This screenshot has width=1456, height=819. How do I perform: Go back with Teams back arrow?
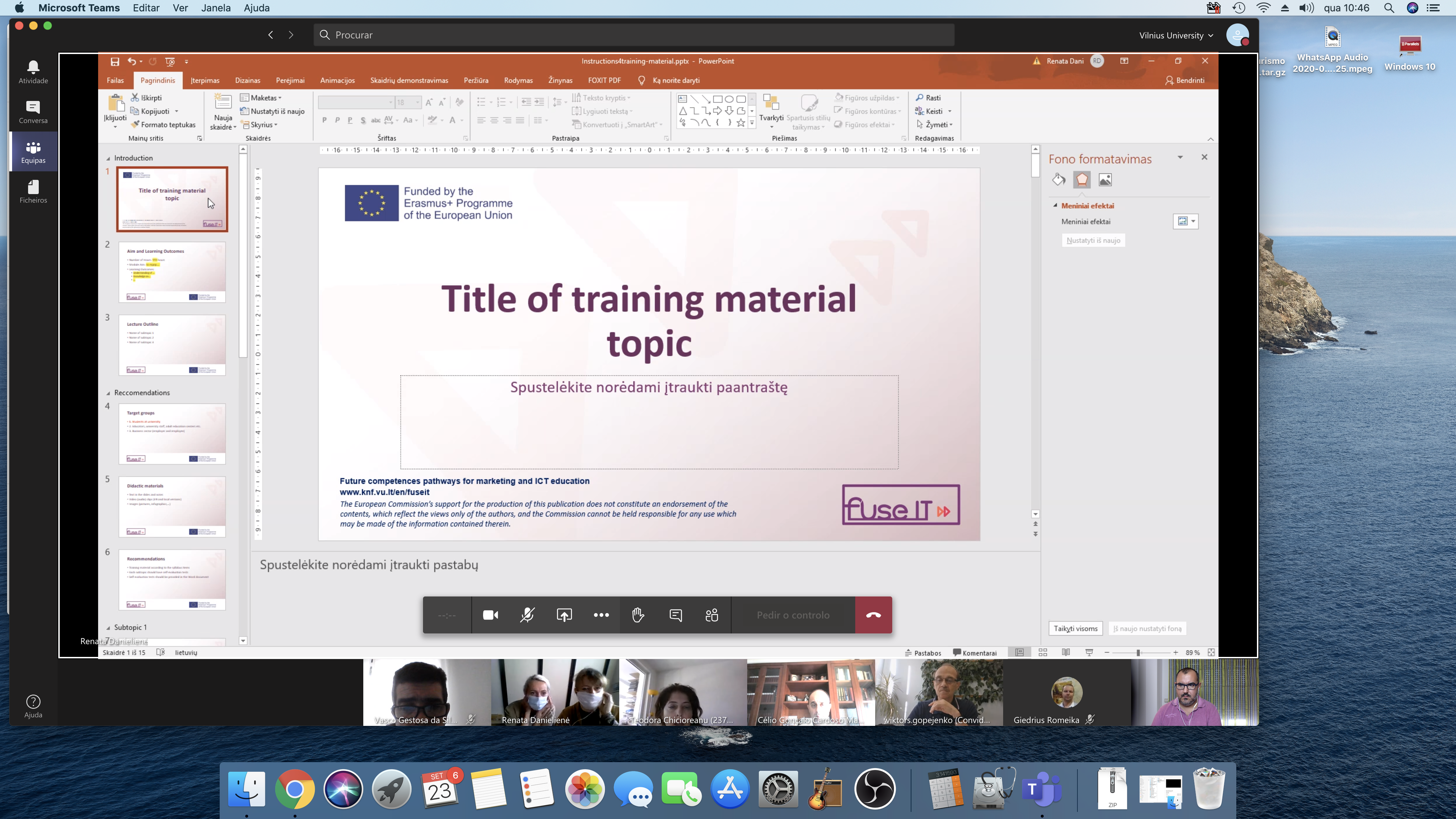[271, 35]
